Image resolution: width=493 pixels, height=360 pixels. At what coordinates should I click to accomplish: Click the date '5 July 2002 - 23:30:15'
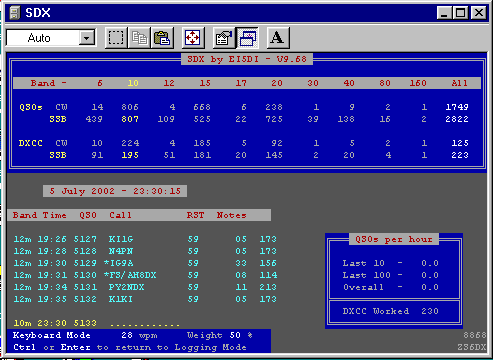pyautogui.click(x=115, y=191)
